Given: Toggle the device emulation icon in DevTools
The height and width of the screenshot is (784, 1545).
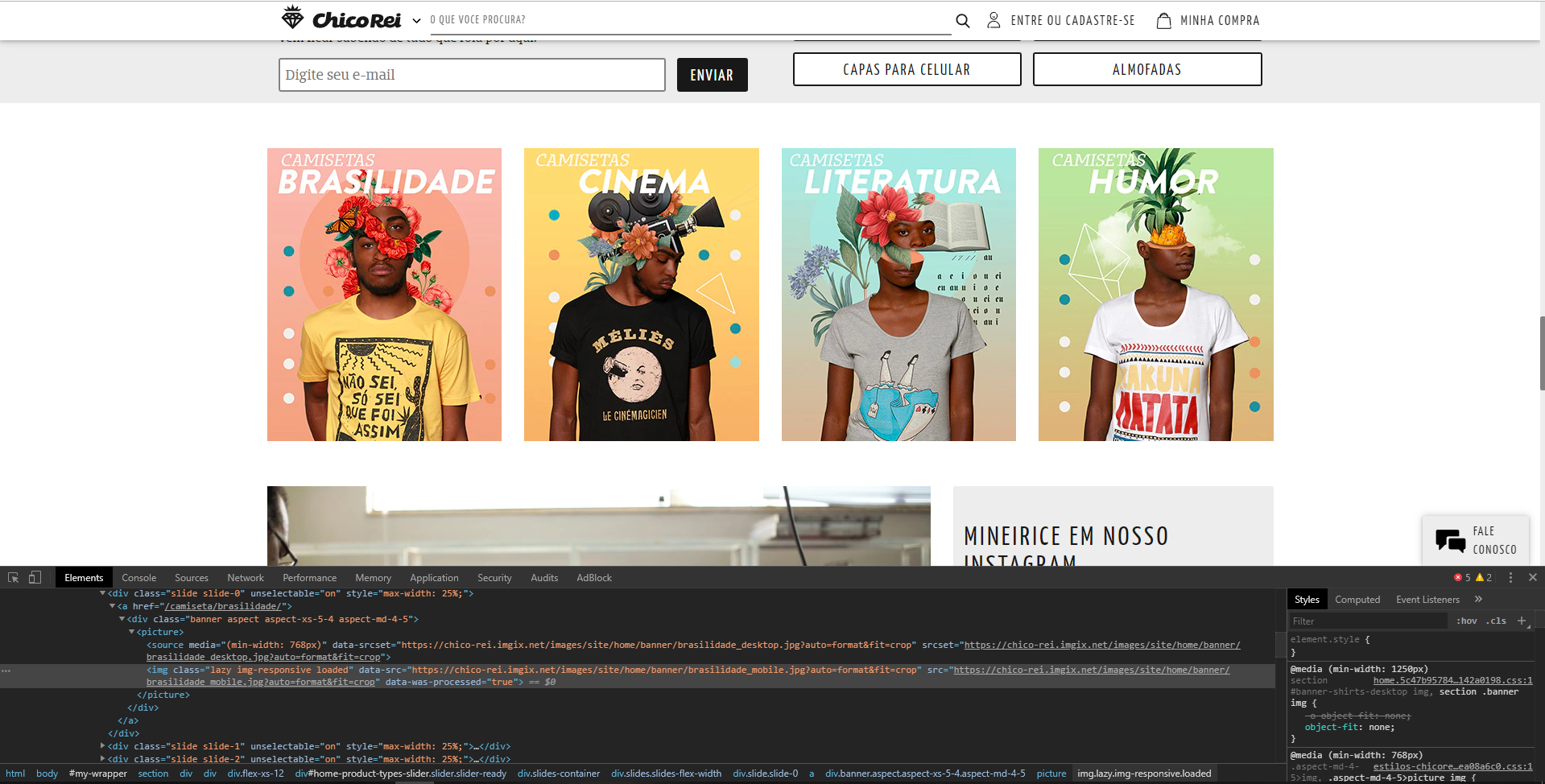Looking at the screenshot, I should pyautogui.click(x=34, y=578).
